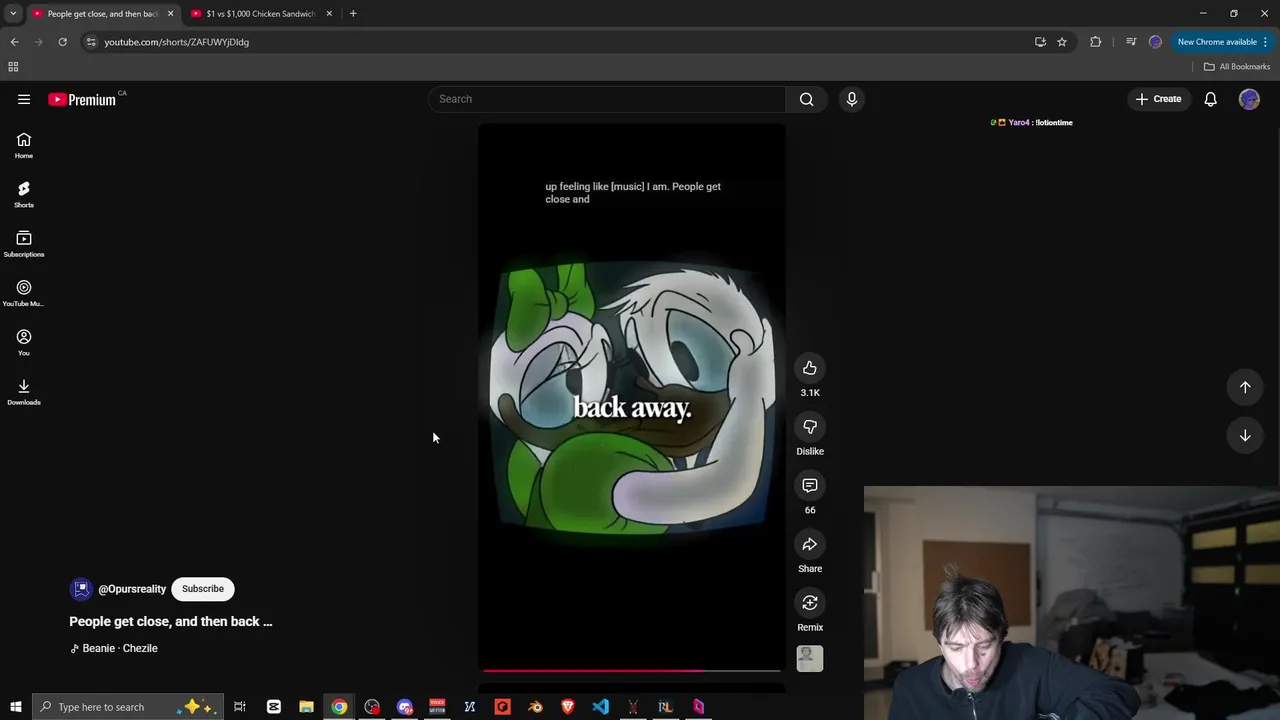Open Subscriptions in sidebar
1280x720 pixels.
pos(24,244)
